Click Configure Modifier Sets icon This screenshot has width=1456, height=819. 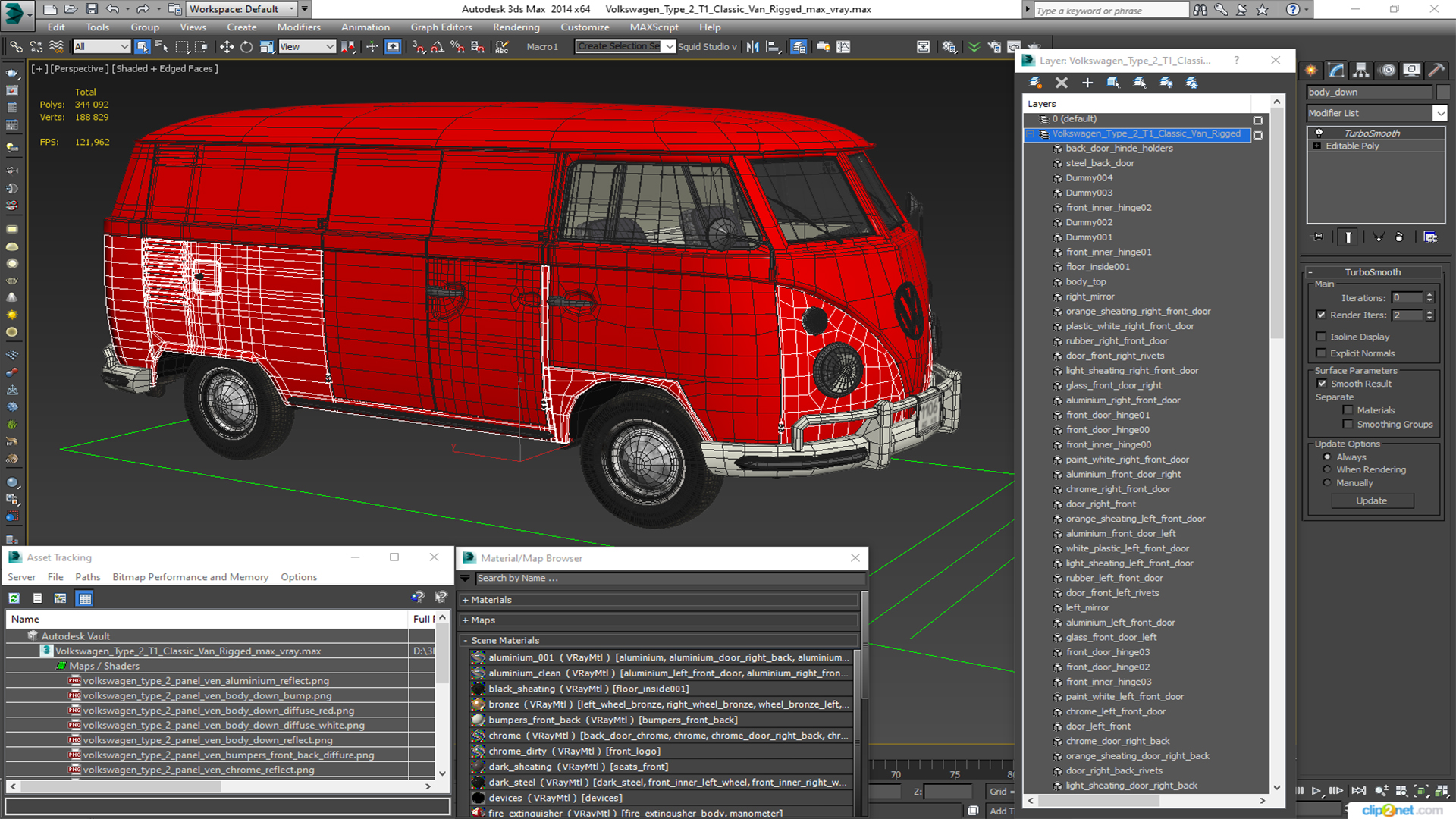point(1430,237)
